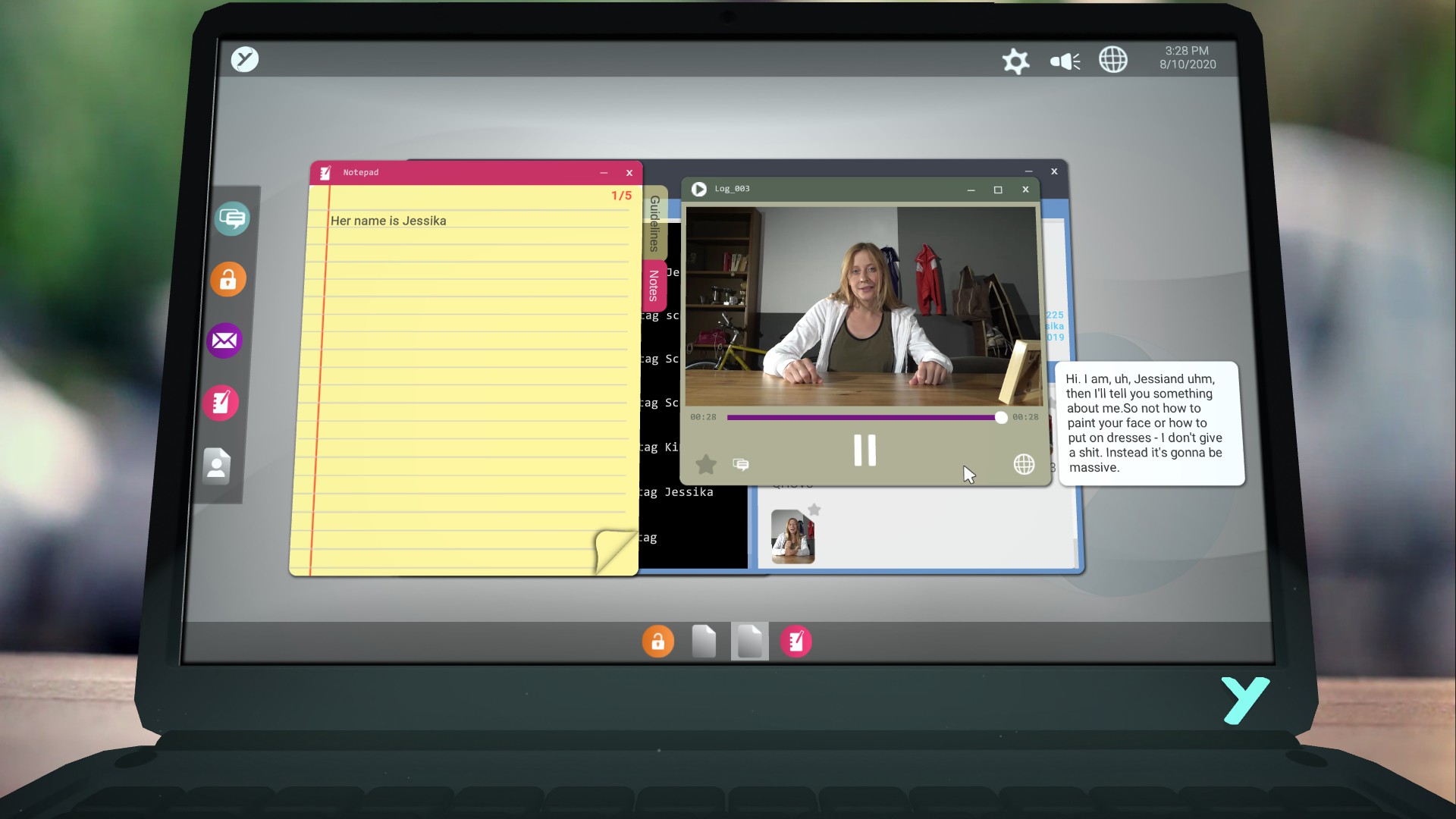Click the Y logo menu button

pos(245,59)
